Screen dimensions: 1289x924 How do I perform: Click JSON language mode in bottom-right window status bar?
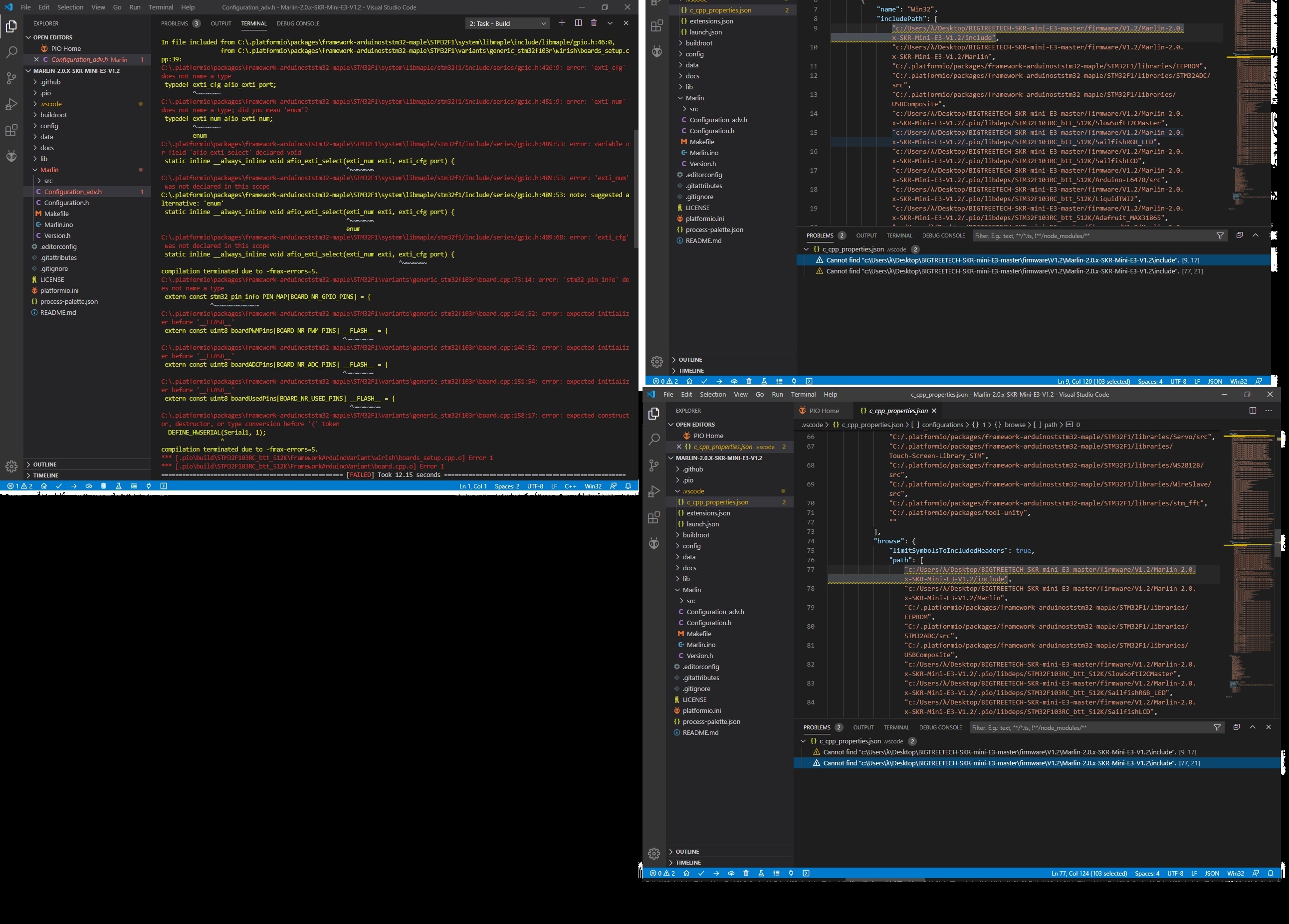pos(1212,873)
